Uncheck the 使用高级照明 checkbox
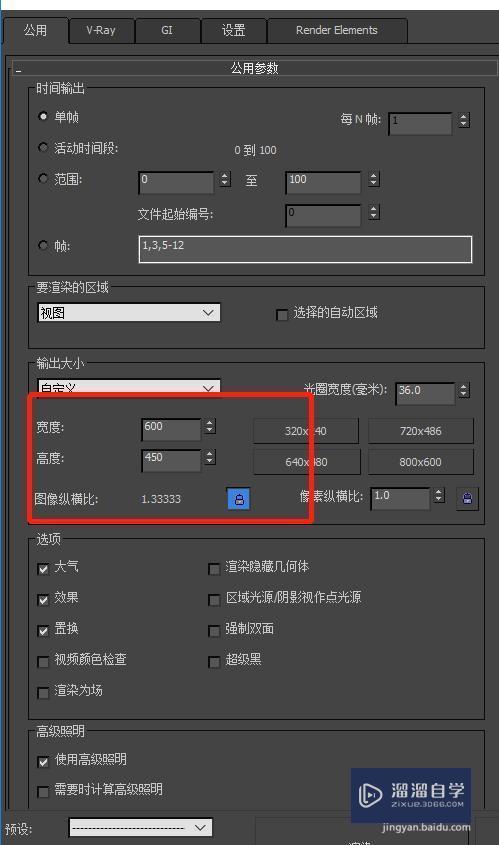This screenshot has height=845, width=499. [x=44, y=761]
